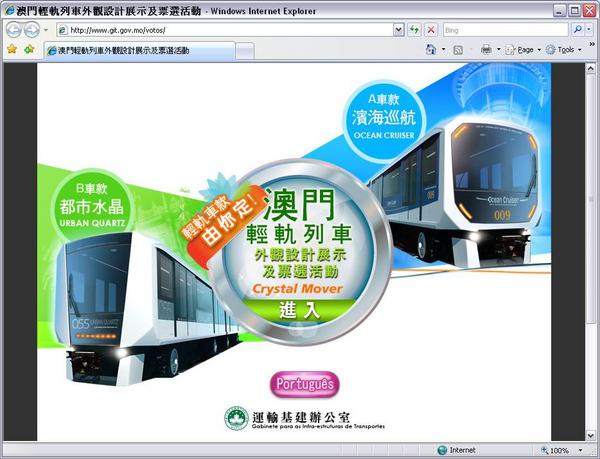Expand the Print options dropdown arrow
Viewport: 600px width, 459px height.
click(498, 50)
